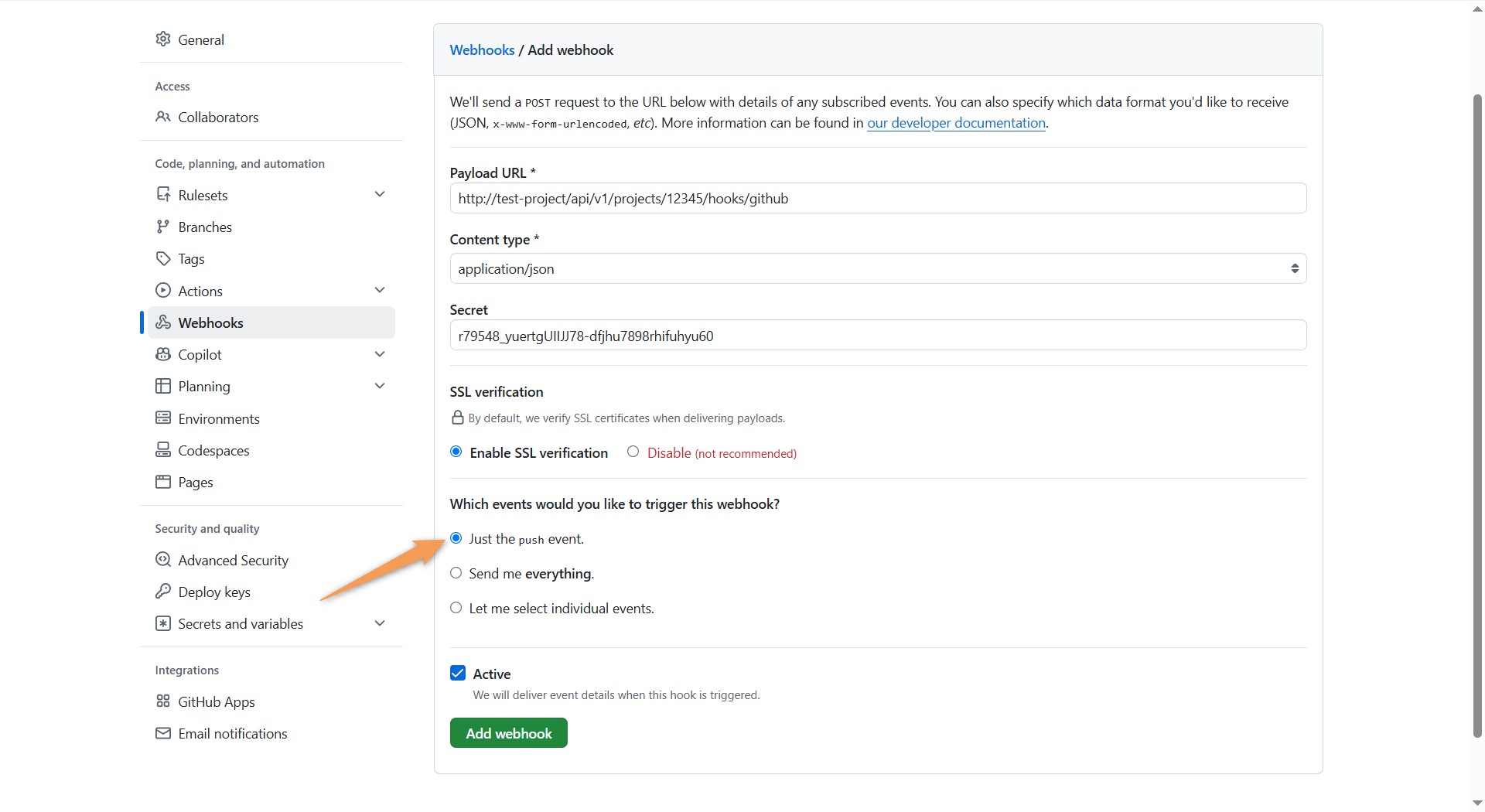Click the Secret input field
Viewport: 1485px width, 812px height.
tap(878, 335)
